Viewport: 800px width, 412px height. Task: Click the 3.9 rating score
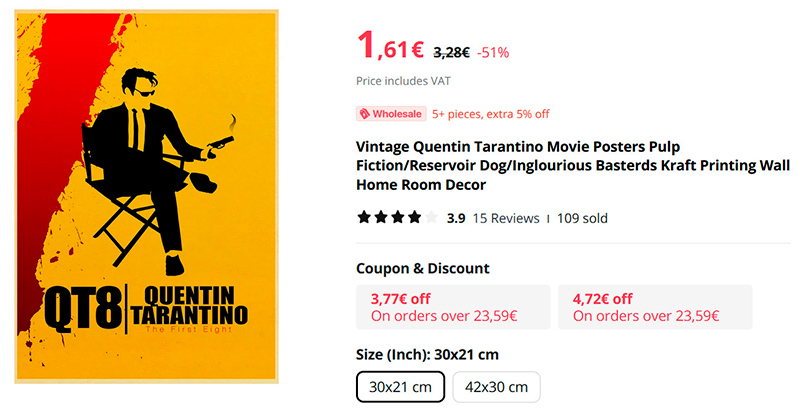point(456,218)
